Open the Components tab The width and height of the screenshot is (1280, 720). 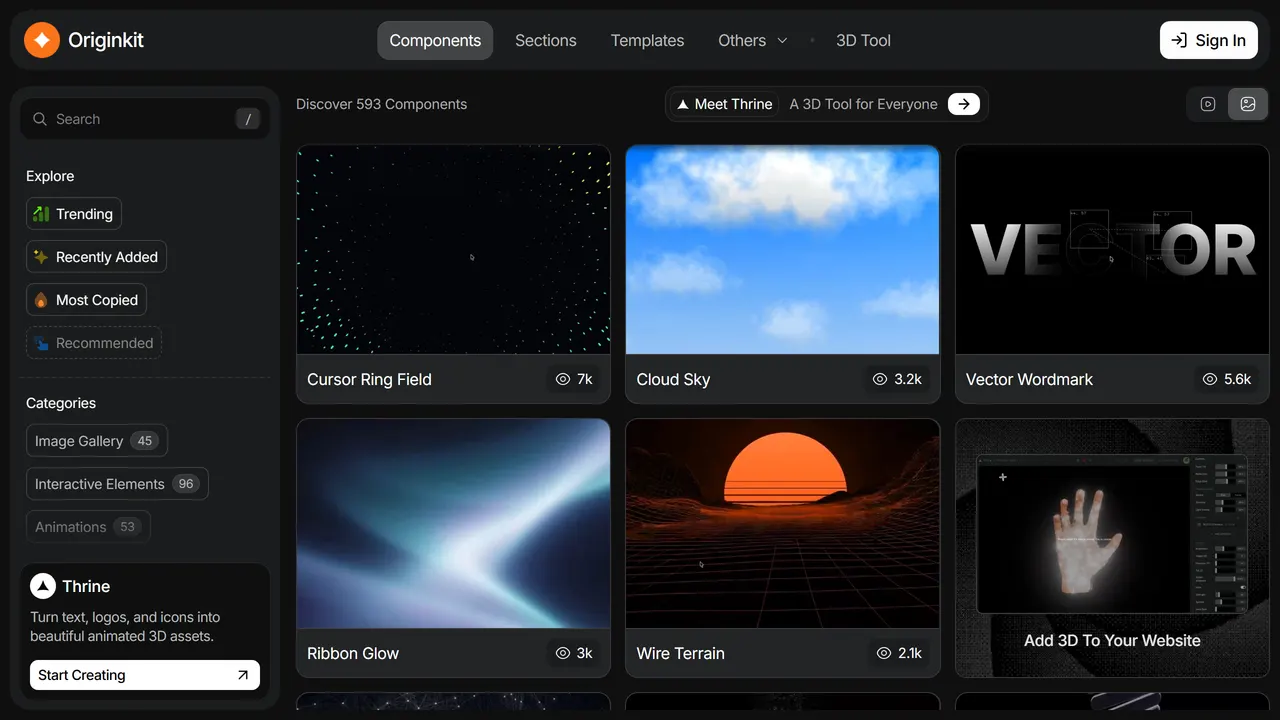point(435,40)
